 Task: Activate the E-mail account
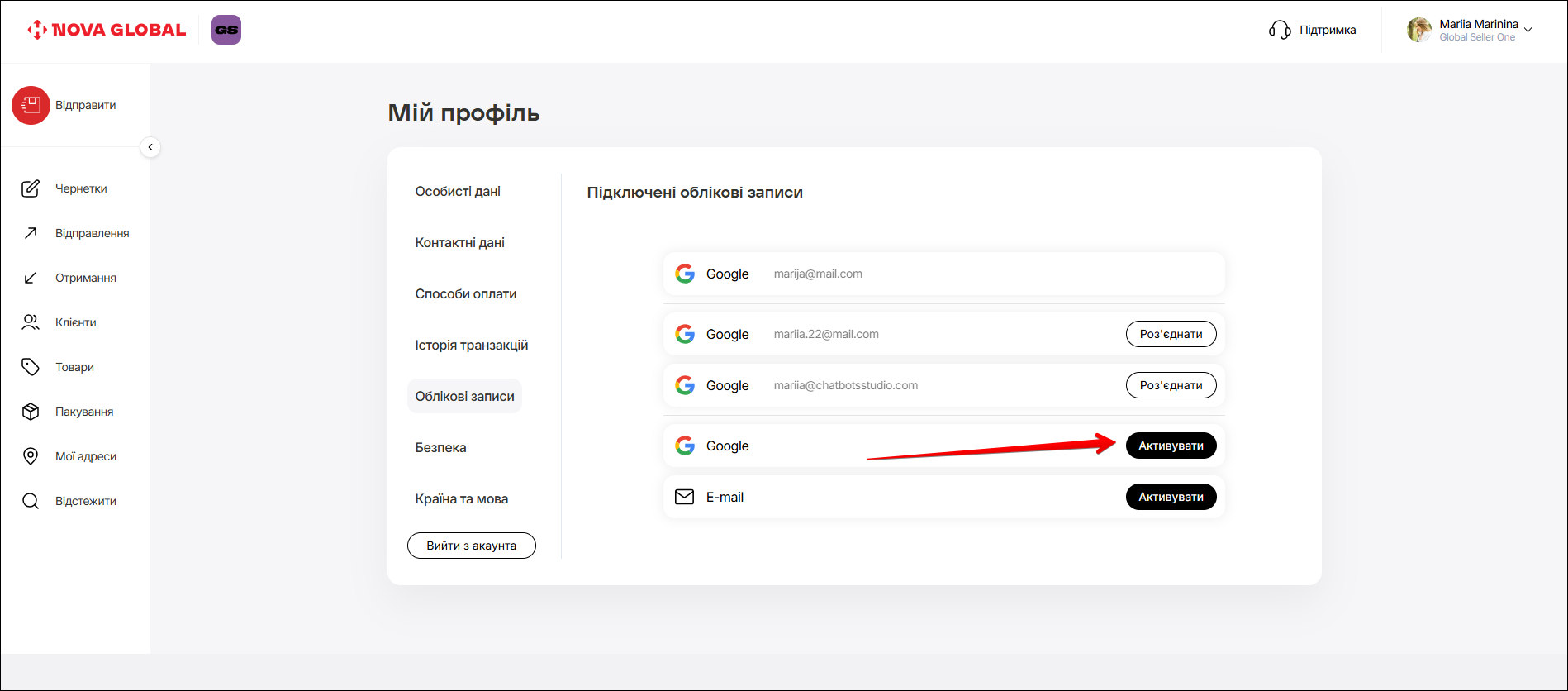pos(1171,497)
